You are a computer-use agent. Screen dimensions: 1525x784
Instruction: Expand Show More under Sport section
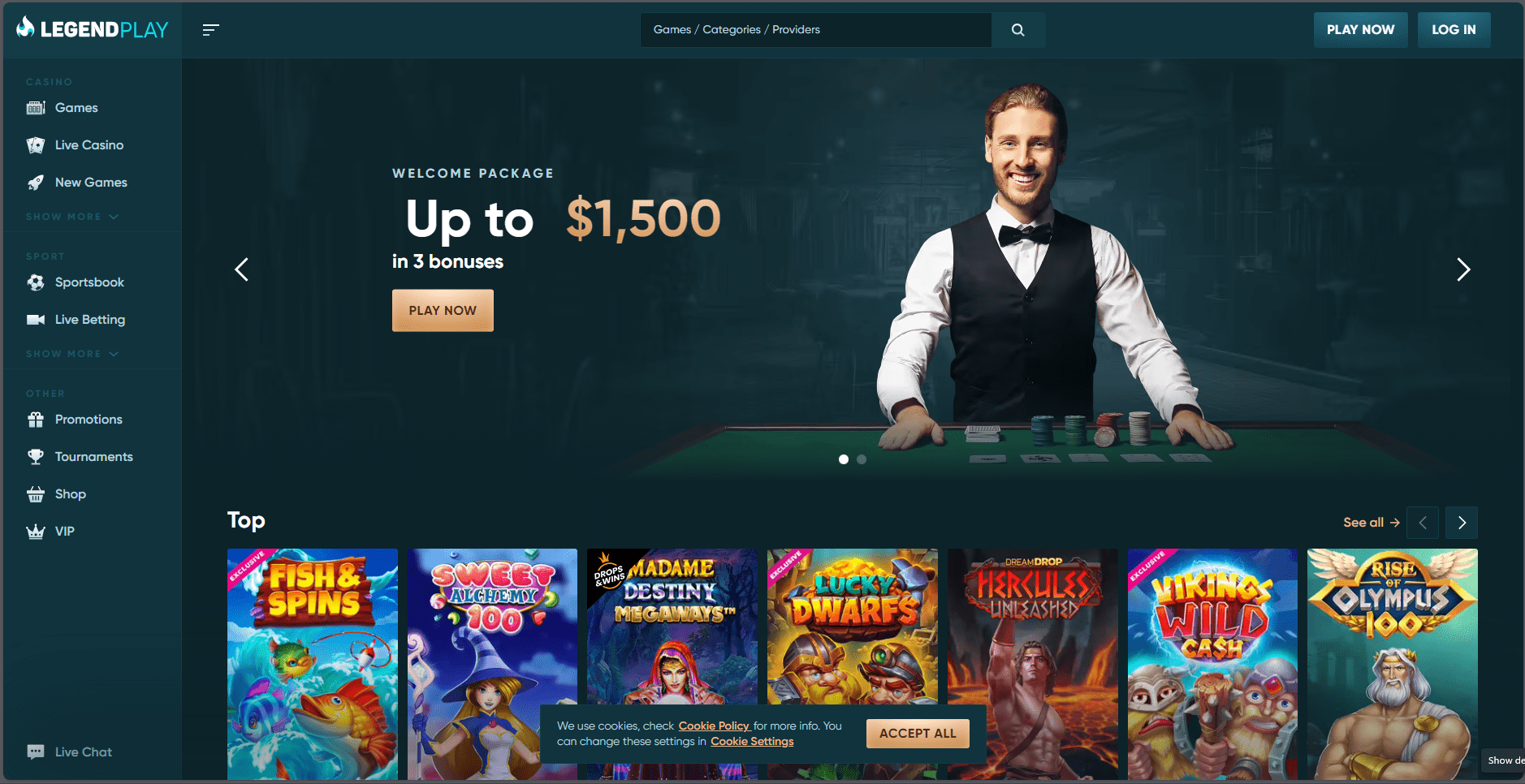click(72, 354)
